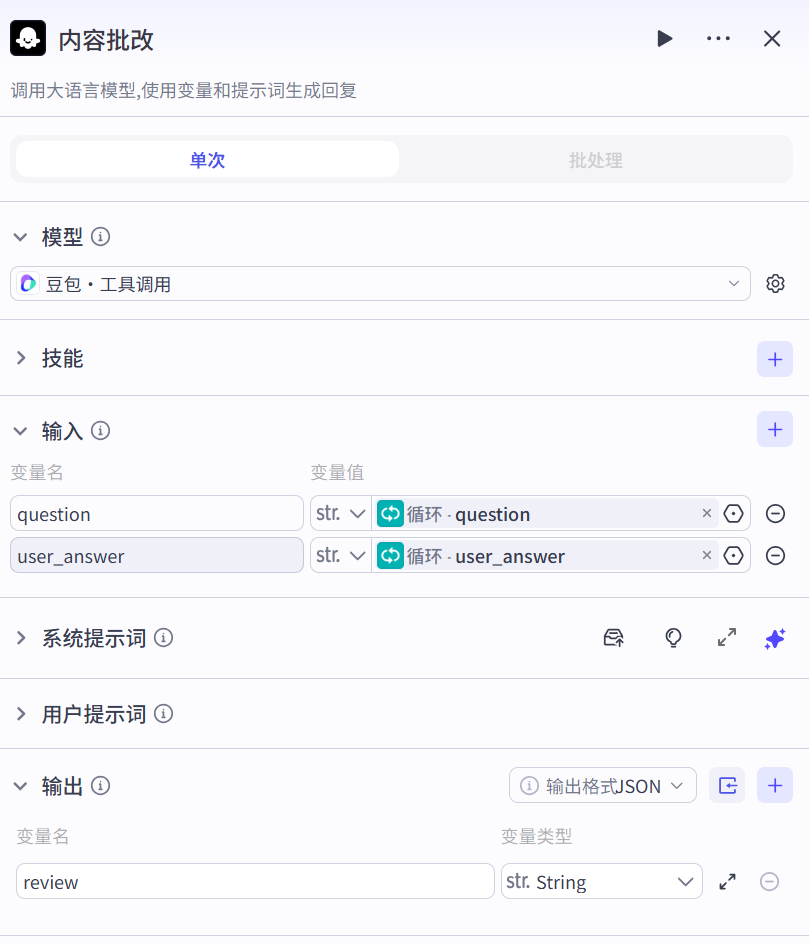The width and height of the screenshot is (809, 944).
Task: Open the 输出格式JSON format dropdown
Action: click(603, 786)
